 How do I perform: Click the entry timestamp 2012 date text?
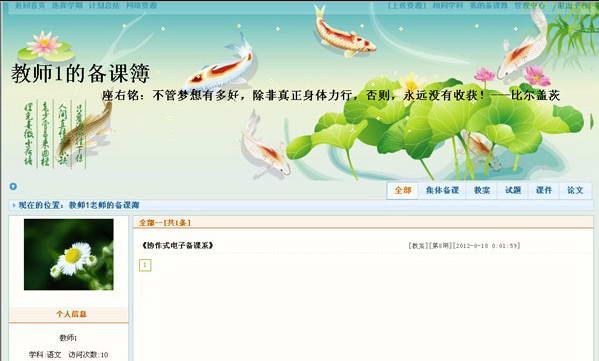487,246
